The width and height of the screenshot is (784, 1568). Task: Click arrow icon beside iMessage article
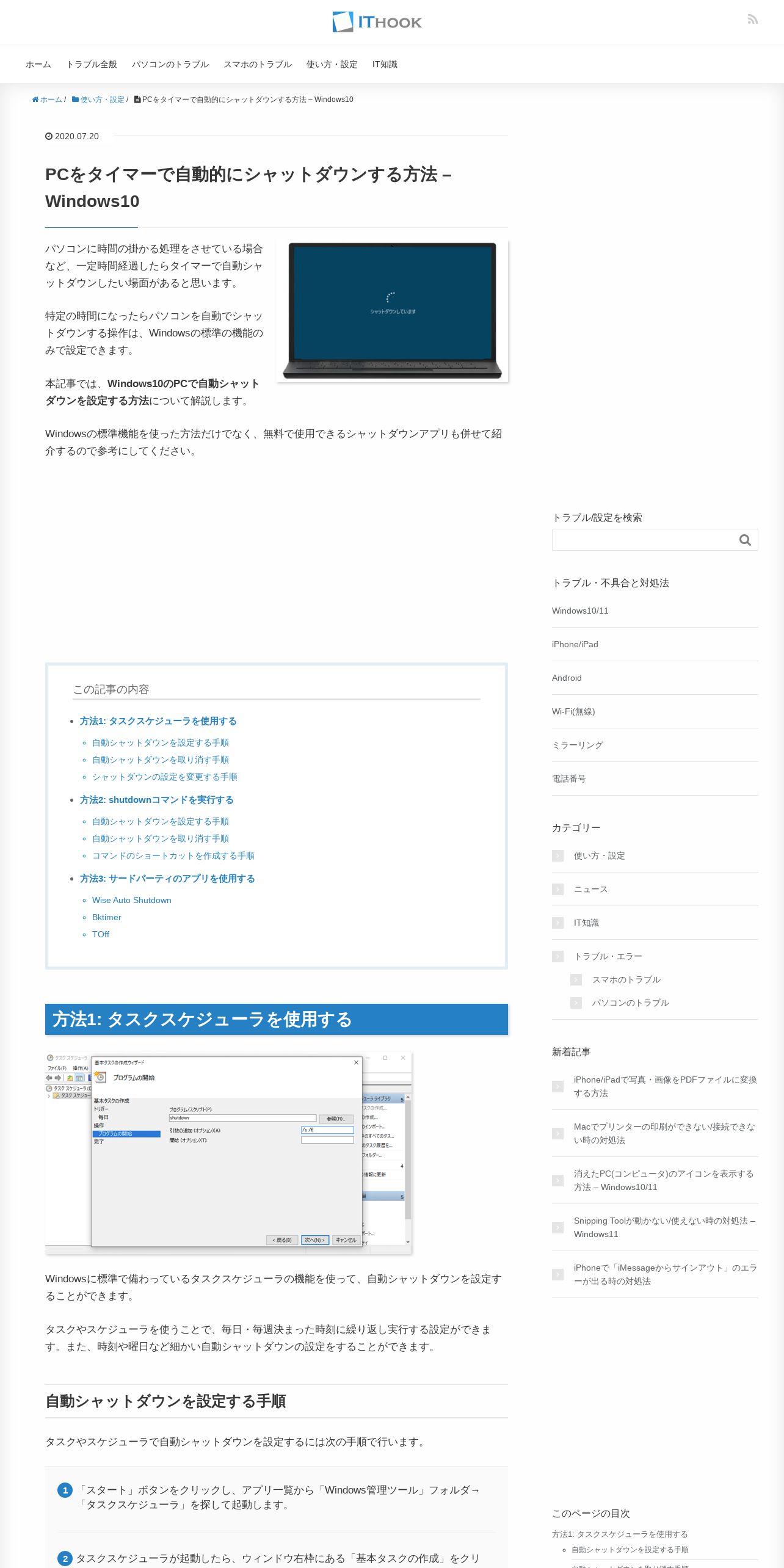click(x=557, y=1274)
